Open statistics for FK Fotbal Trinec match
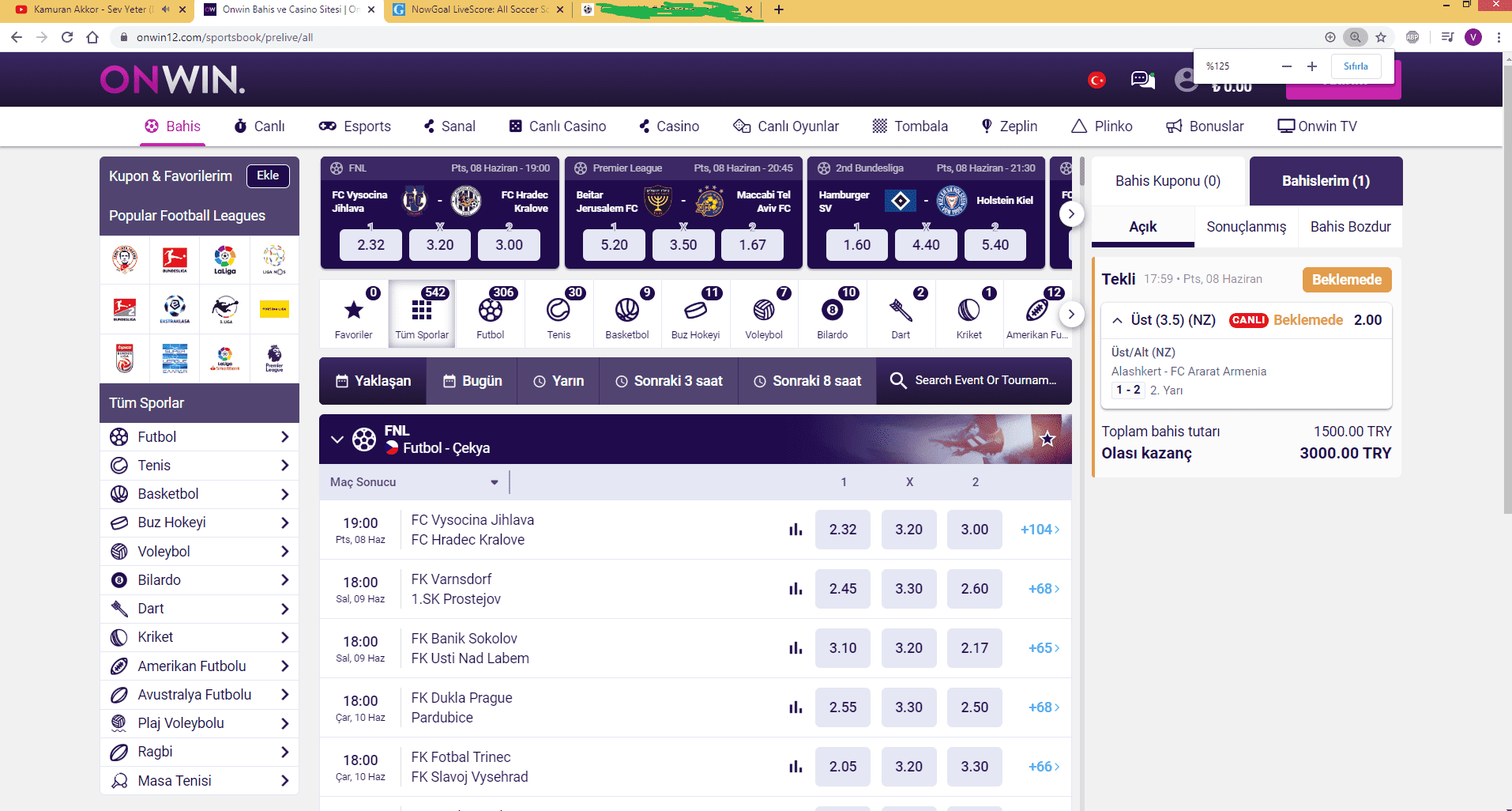Viewport: 1512px width, 811px height. coord(795,767)
